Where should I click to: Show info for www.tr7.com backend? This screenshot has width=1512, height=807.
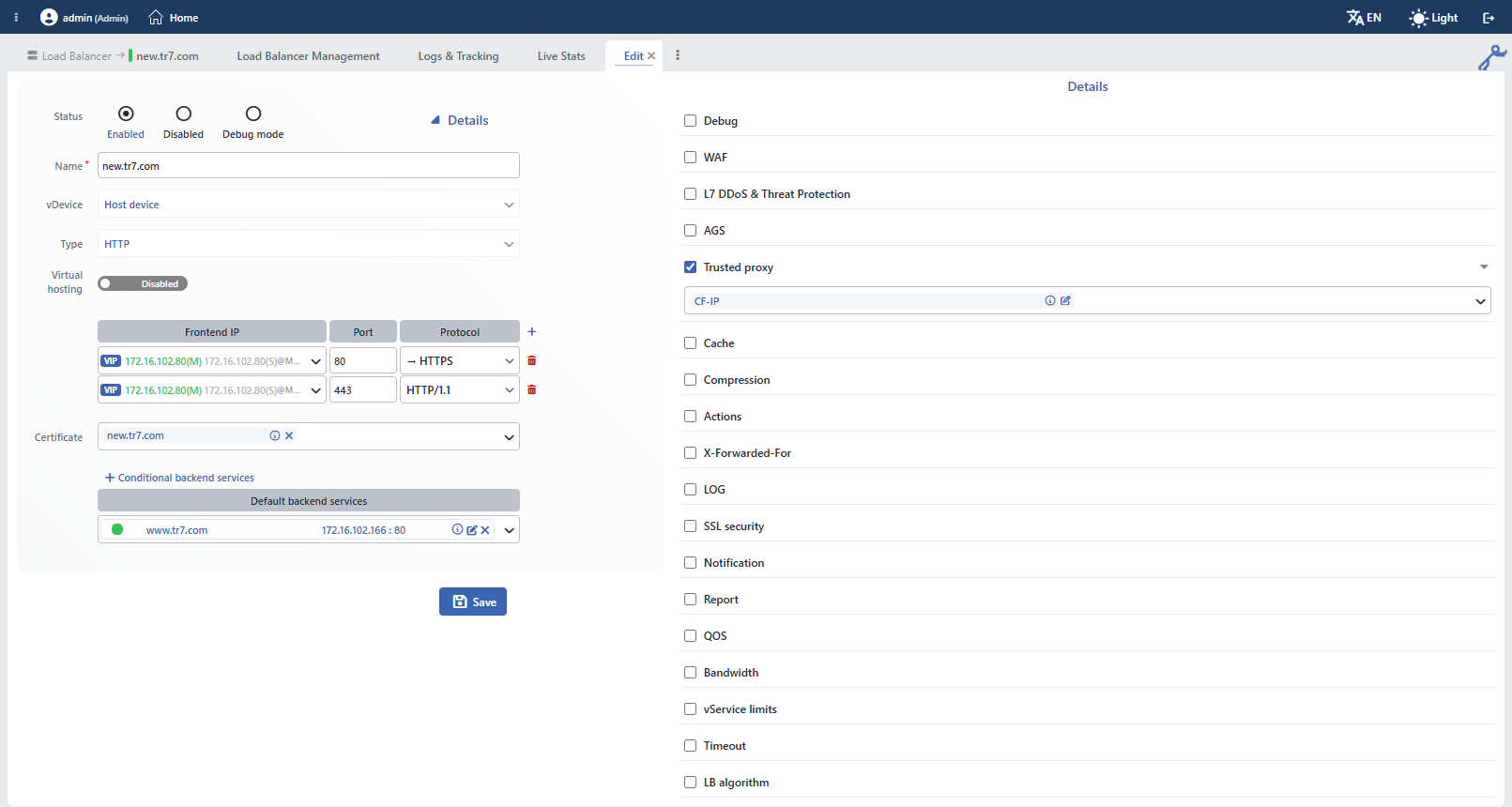(457, 529)
